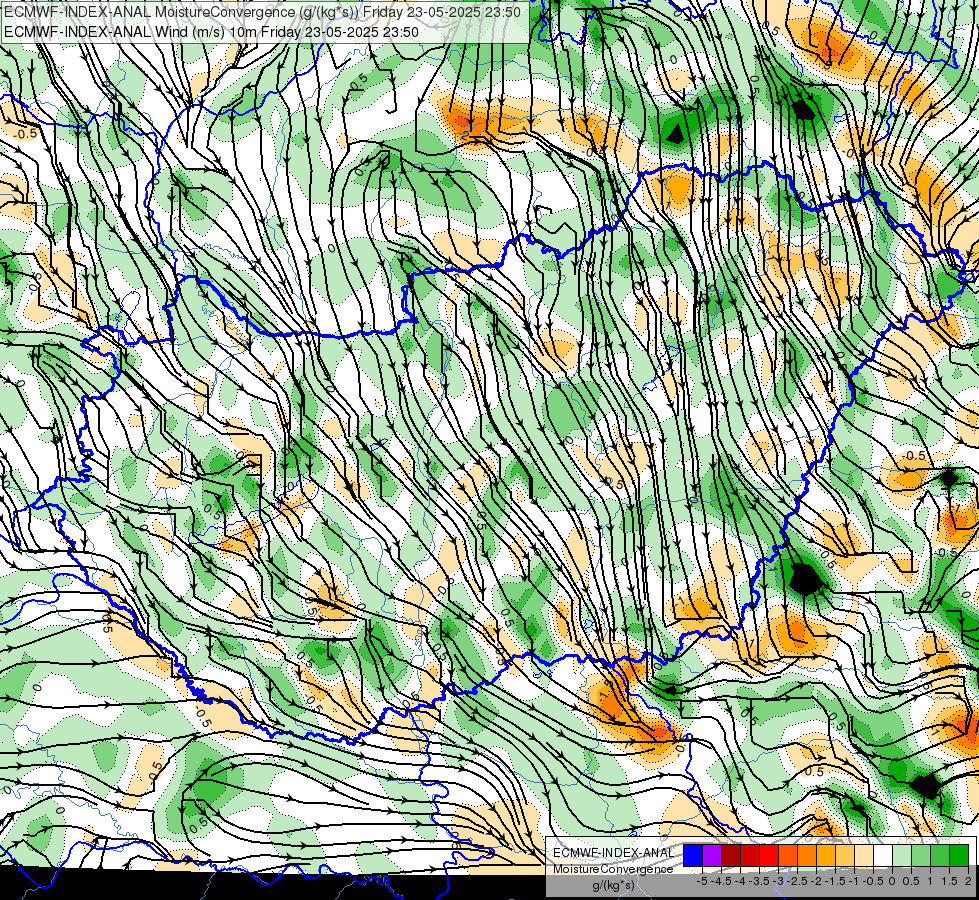Click the pale peach swatch left of white
979x900 pixels.
pos(864,855)
